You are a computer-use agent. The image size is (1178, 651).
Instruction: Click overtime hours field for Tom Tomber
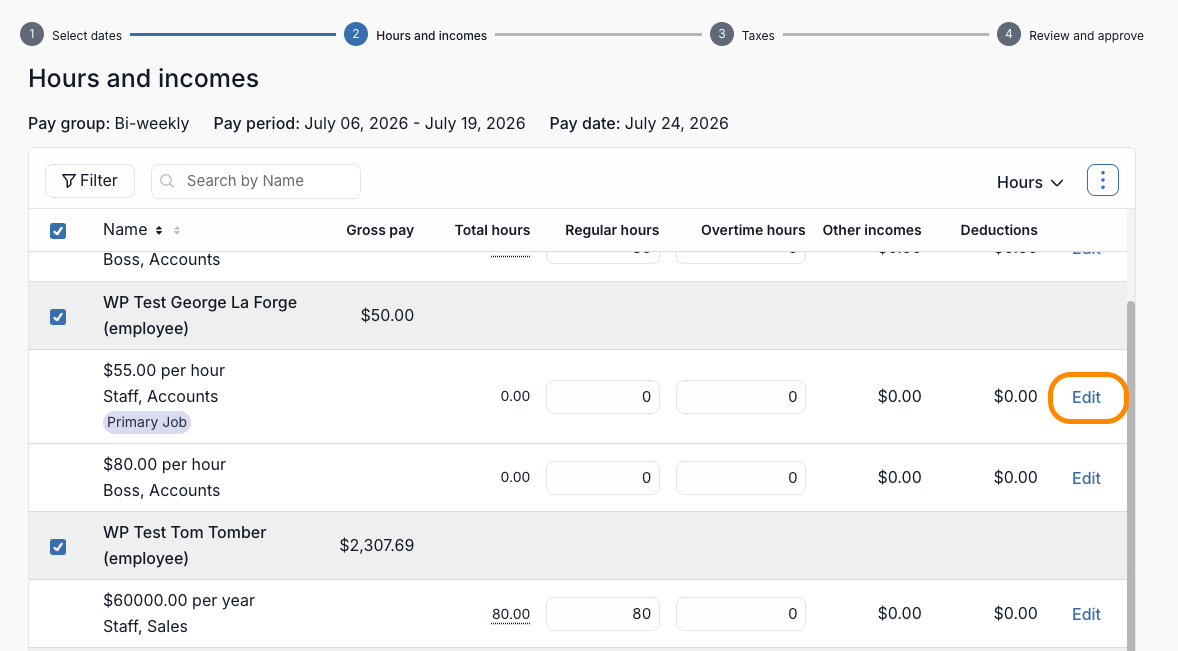(x=741, y=613)
